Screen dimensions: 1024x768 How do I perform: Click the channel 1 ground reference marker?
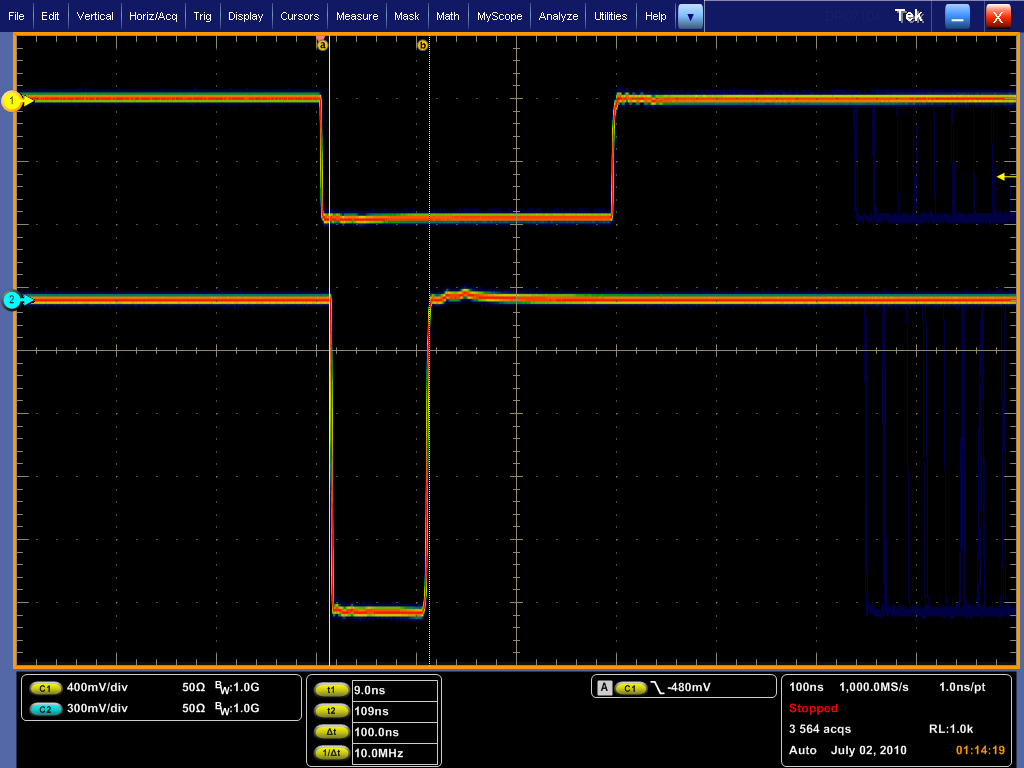tap(13, 100)
